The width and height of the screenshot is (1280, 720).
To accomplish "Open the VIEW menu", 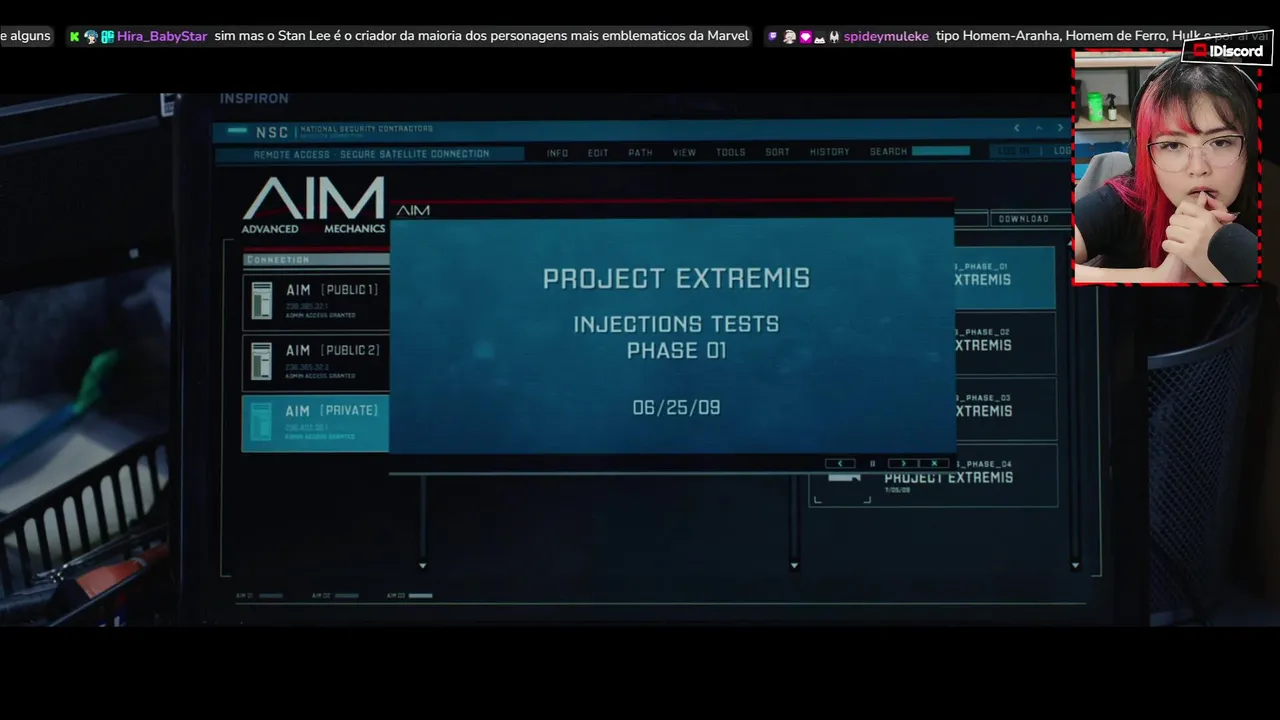I will 684,153.
